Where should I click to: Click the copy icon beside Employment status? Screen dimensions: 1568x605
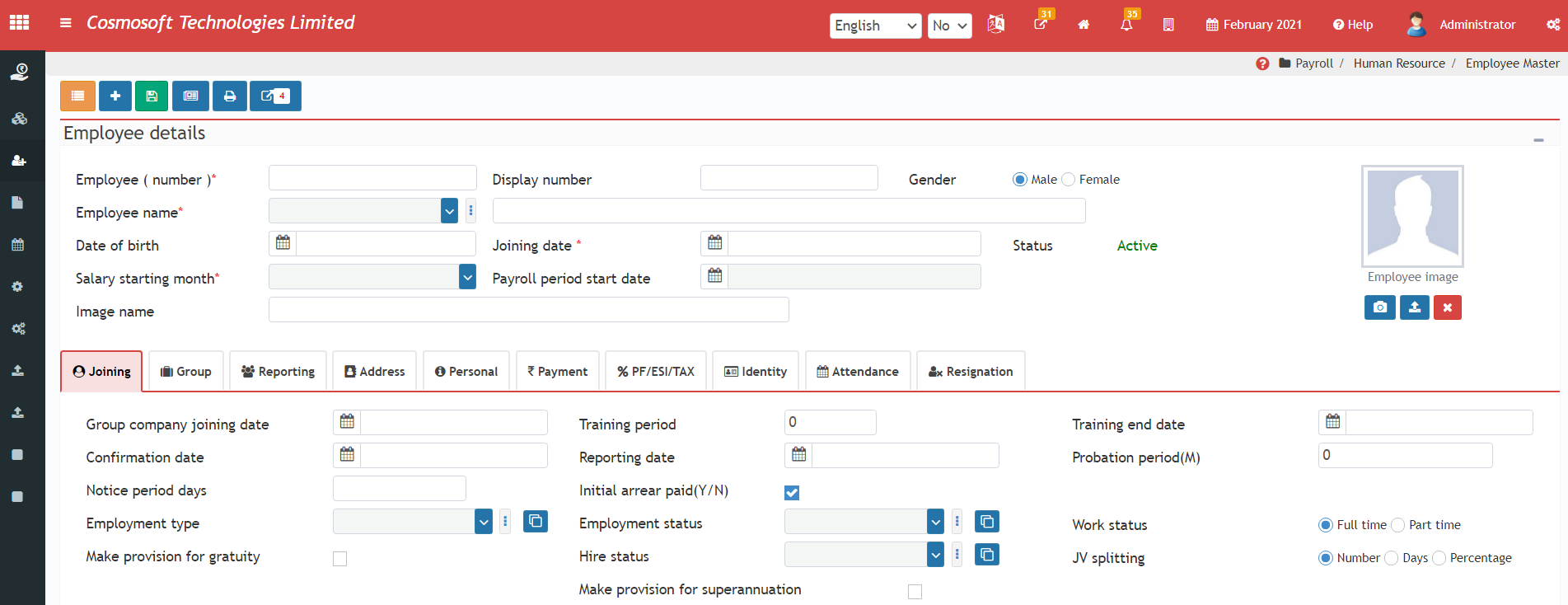click(x=987, y=521)
